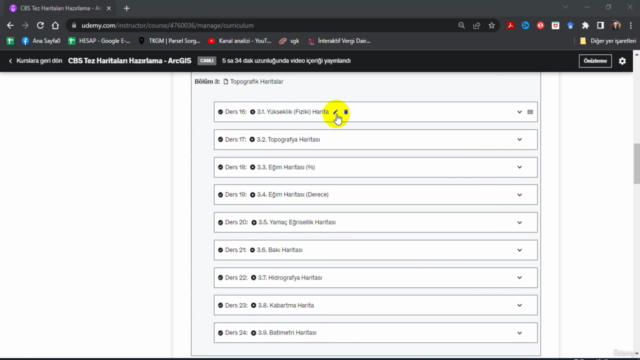Click the blue shield extension icon
The width and height of the screenshot is (640, 360).
(x=570, y=25)
